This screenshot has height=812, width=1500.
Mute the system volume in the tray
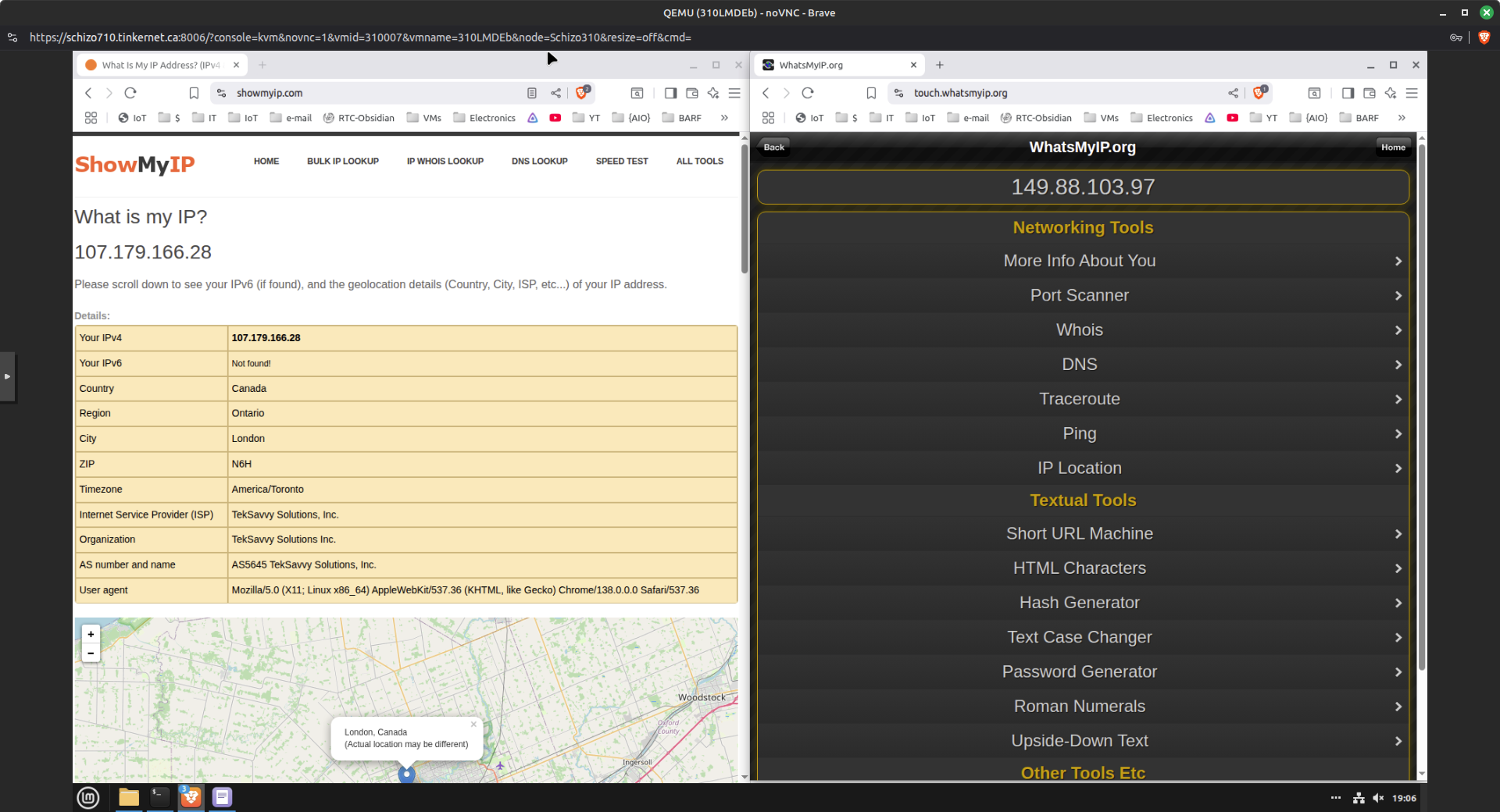click(x=1378, y=798)
